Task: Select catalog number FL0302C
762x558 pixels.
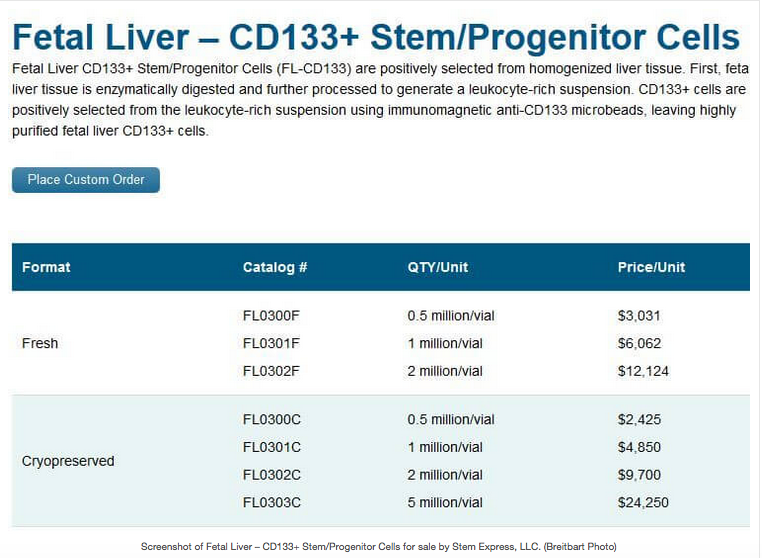Action: click(272, 475)
